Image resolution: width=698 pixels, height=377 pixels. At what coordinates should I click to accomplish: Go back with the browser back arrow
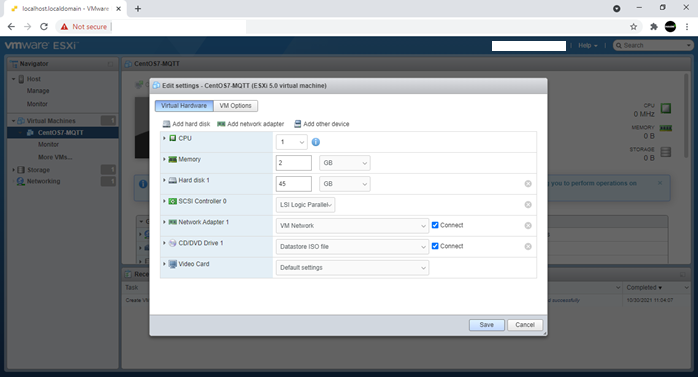[x=11, y=27]
